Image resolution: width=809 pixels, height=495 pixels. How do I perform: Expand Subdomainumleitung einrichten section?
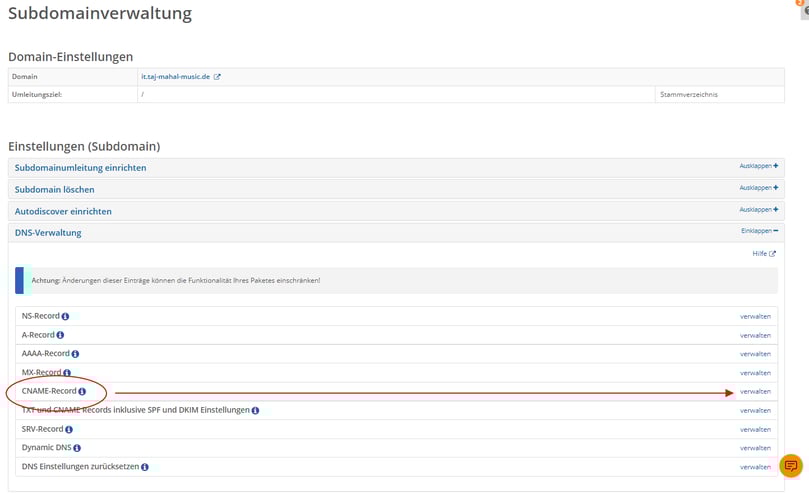pyautogui.click(x=759, y=166)
